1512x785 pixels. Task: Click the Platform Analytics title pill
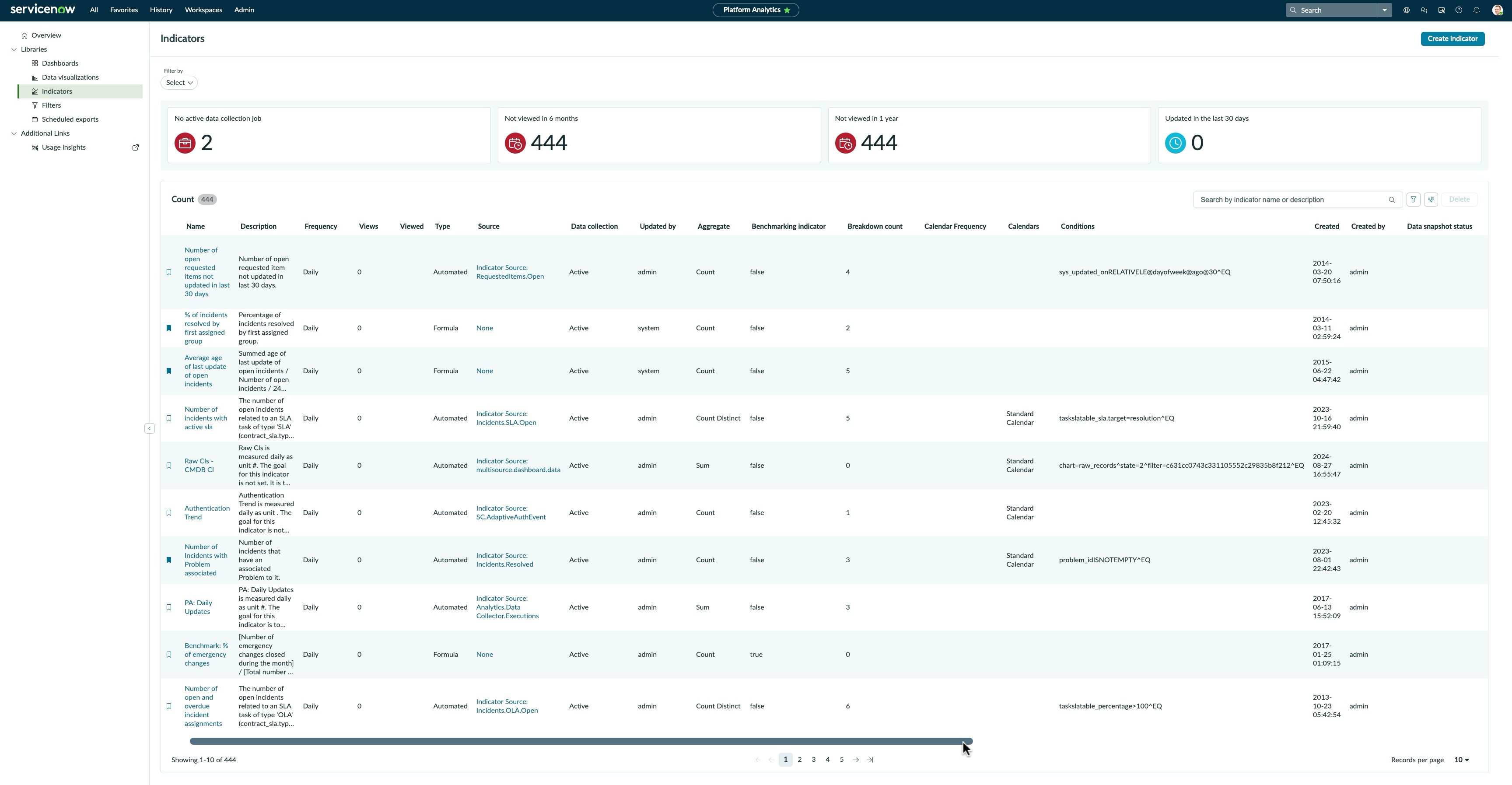tap(756, 10)
